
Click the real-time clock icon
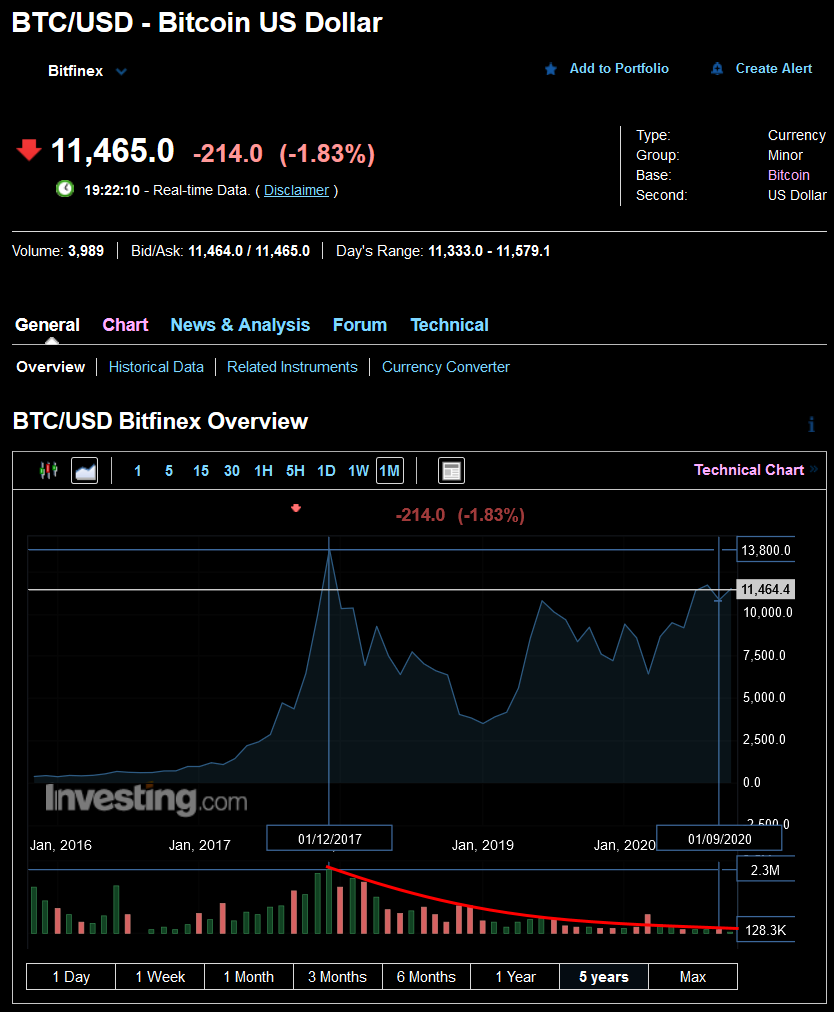pyautogui.click(x=65, y=189)
